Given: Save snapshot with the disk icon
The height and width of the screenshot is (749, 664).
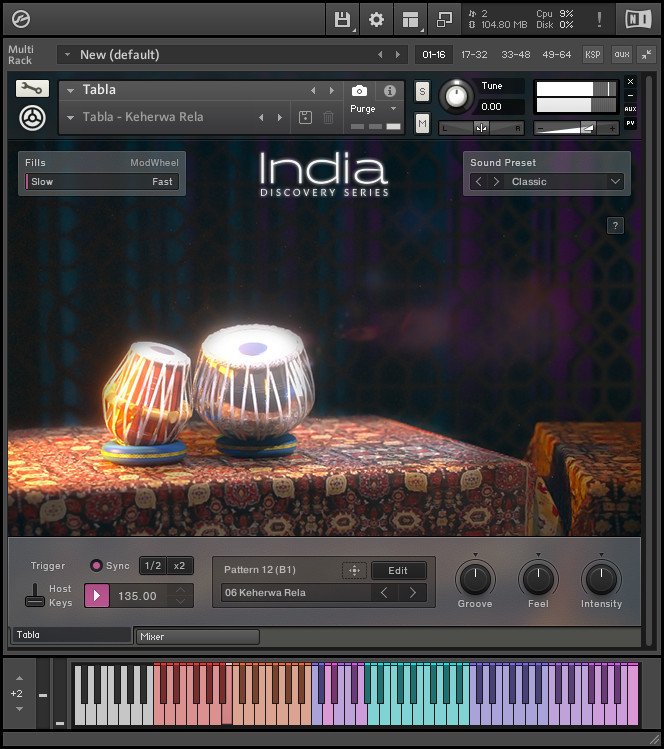Looking at the screenshot, I should pos(305,117).
